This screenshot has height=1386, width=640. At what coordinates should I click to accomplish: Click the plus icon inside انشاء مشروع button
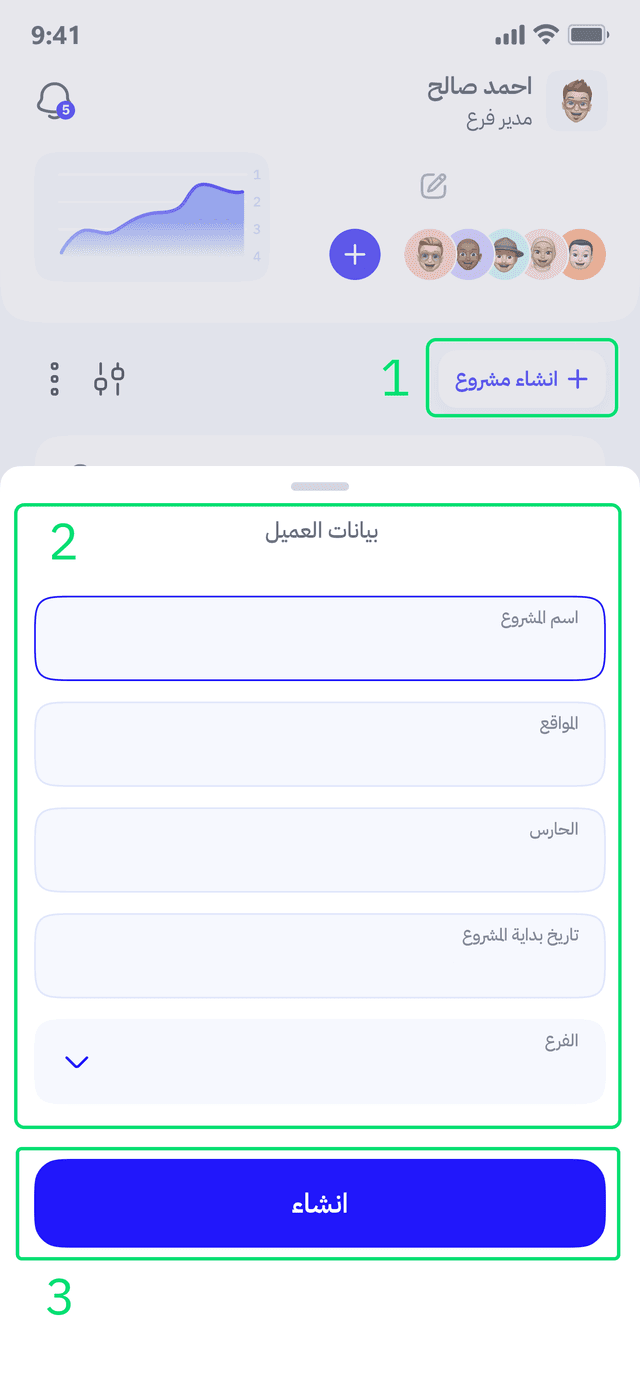pyautogui.click(x=577, y=378)
